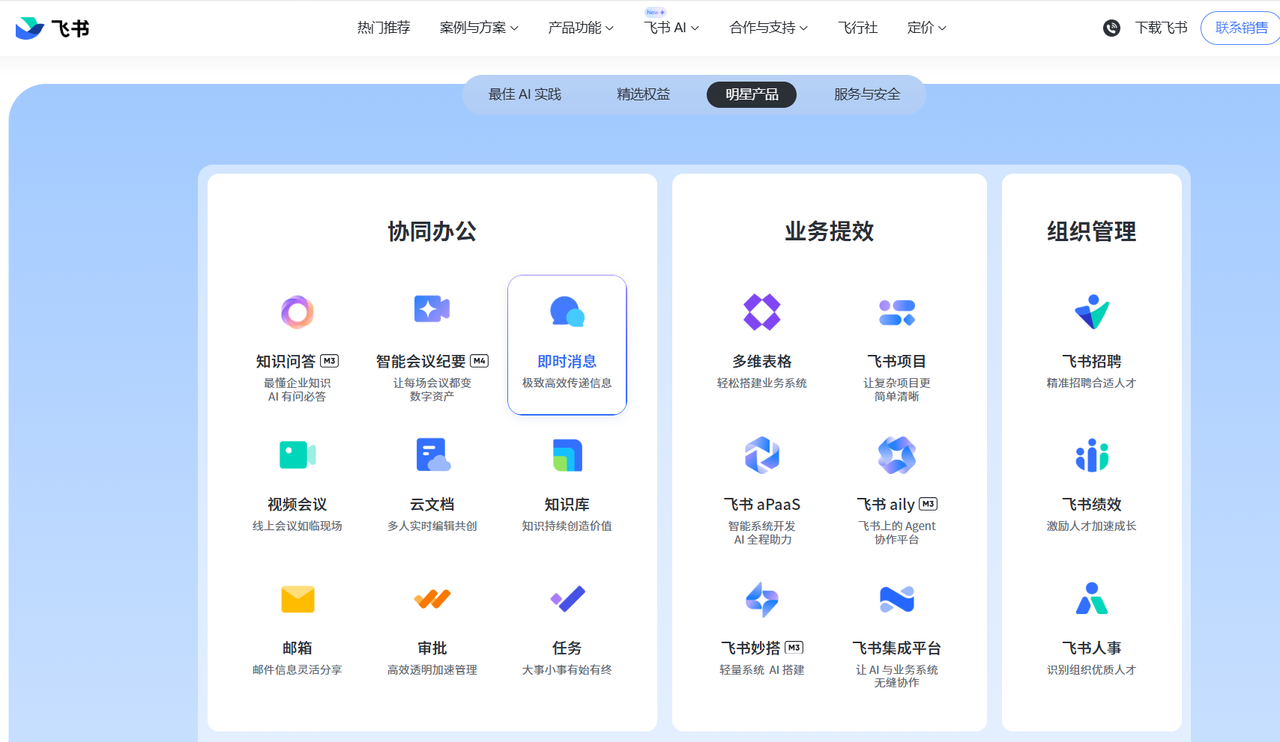The image size is (1280, 742).
Task: Click the 协同办公 section heading
Action: [432, 232]
